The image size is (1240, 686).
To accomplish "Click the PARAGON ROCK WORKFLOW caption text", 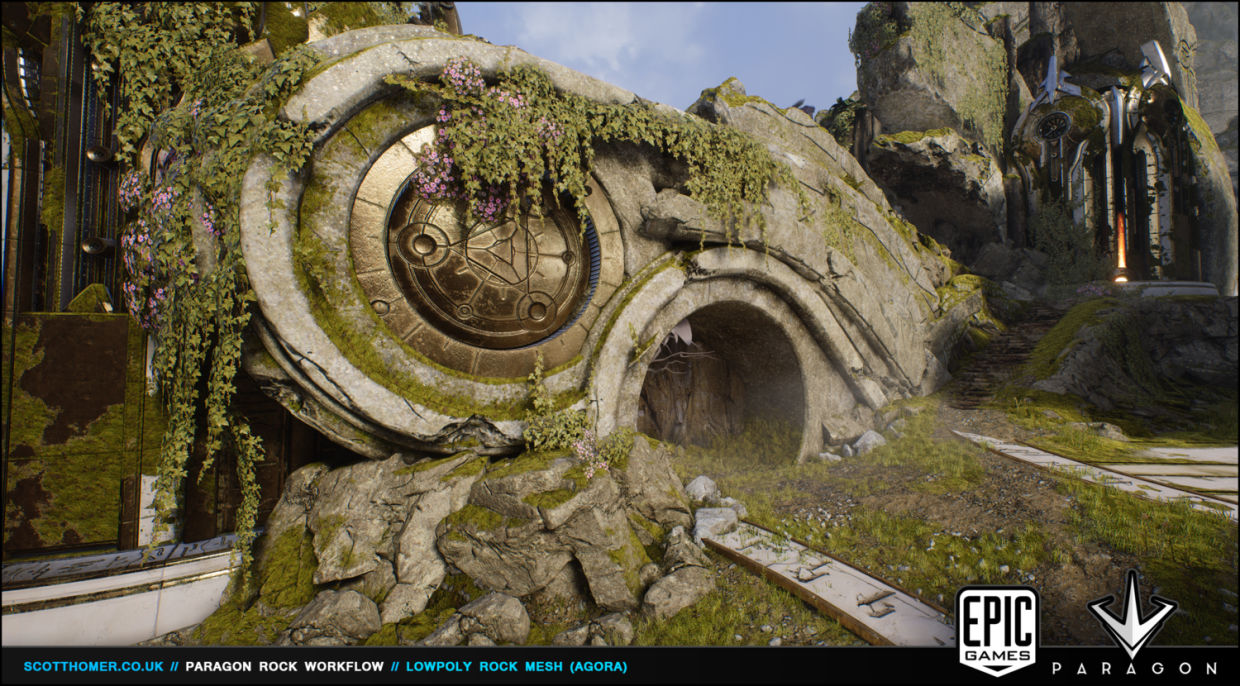I will [x=285, y=666].
